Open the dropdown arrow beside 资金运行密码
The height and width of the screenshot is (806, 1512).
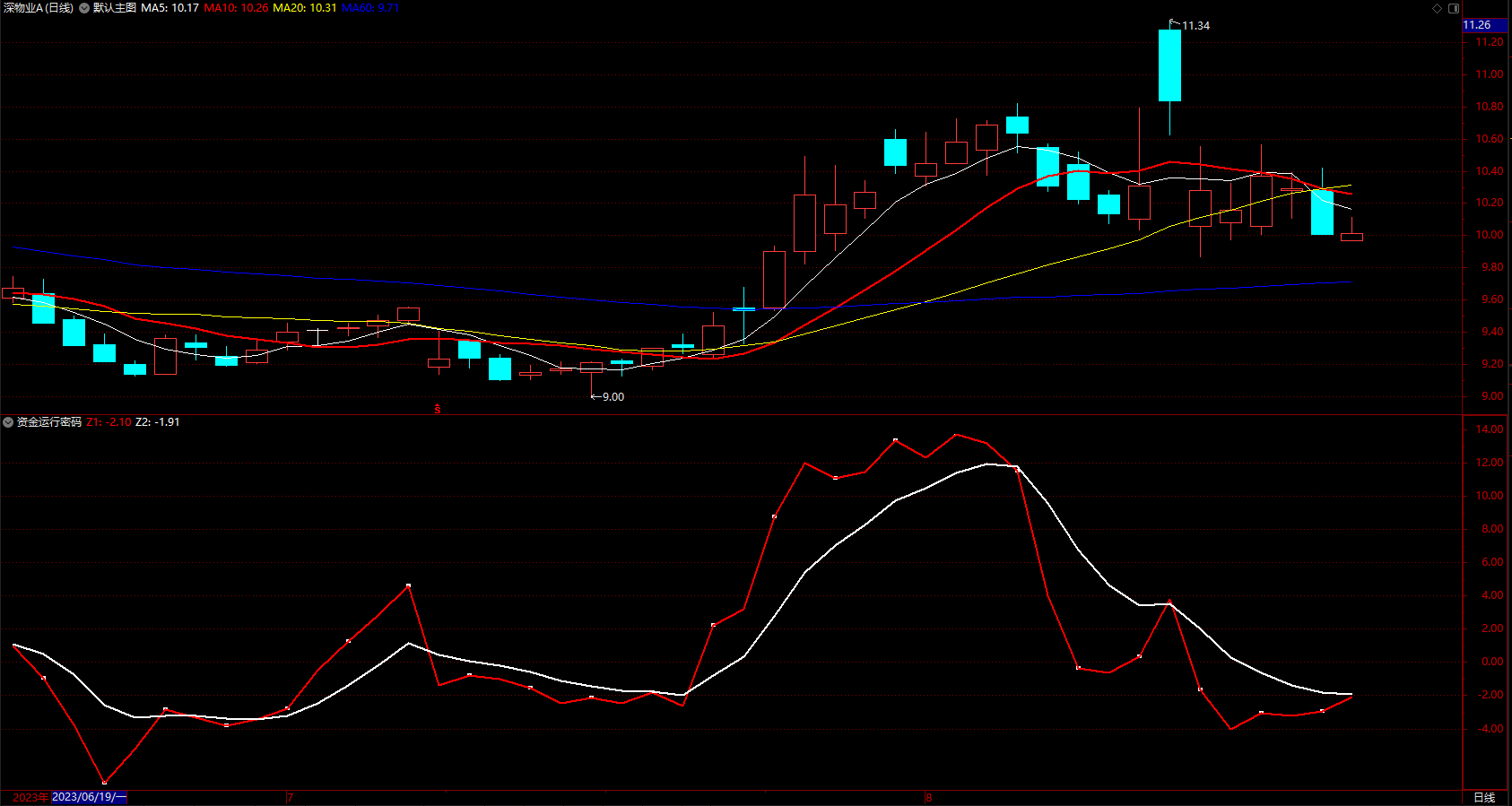[8, 422]
